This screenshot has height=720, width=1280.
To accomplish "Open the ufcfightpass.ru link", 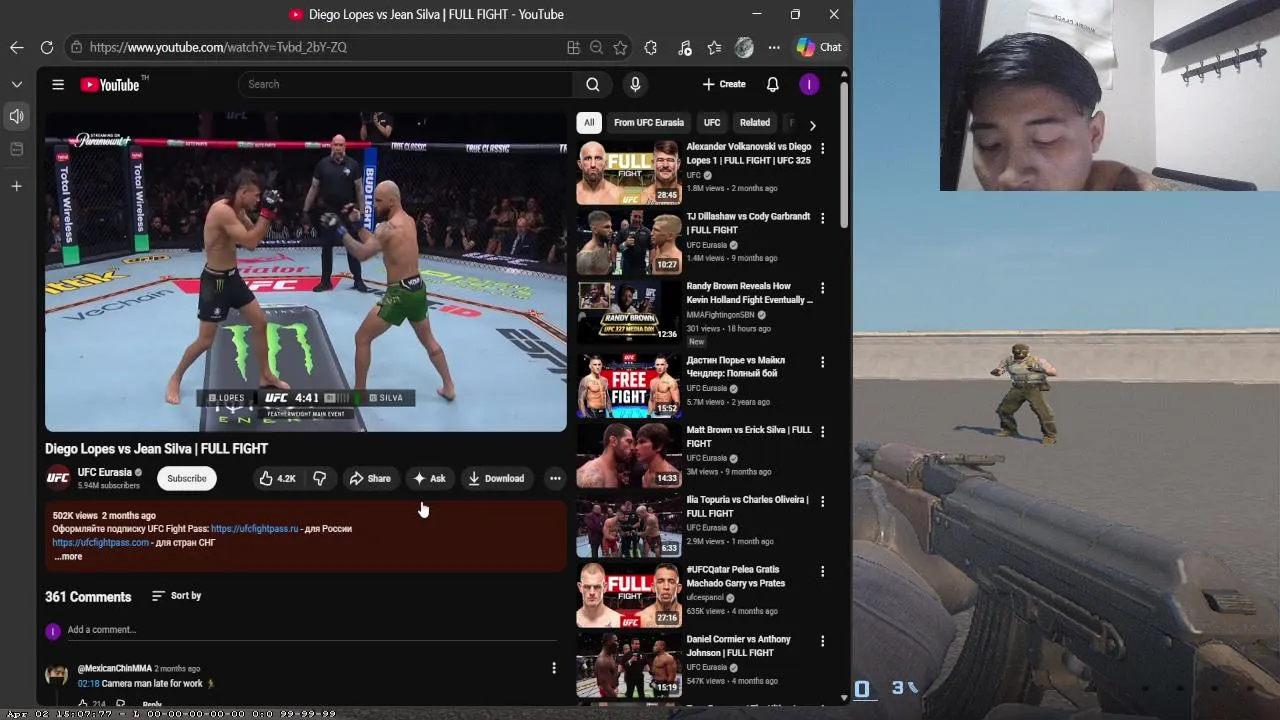I will point(255,528).
